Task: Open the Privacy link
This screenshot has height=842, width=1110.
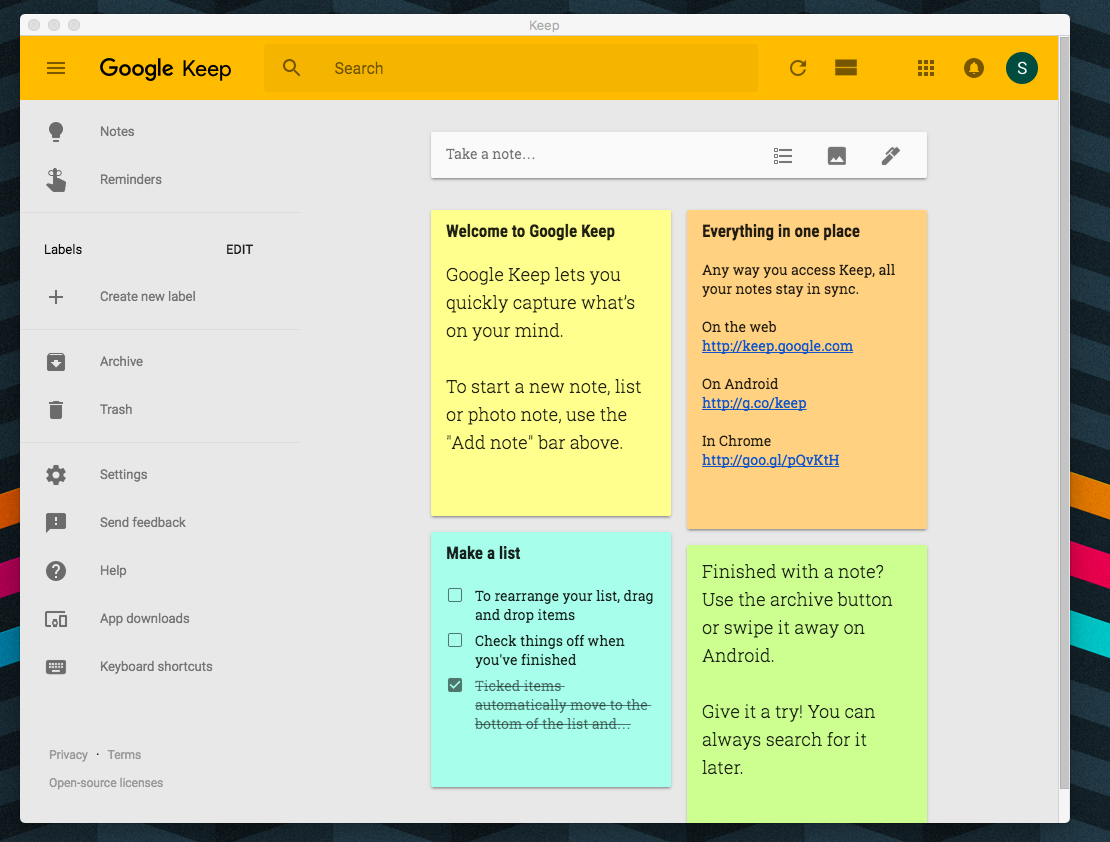Action: pos(68,755)
